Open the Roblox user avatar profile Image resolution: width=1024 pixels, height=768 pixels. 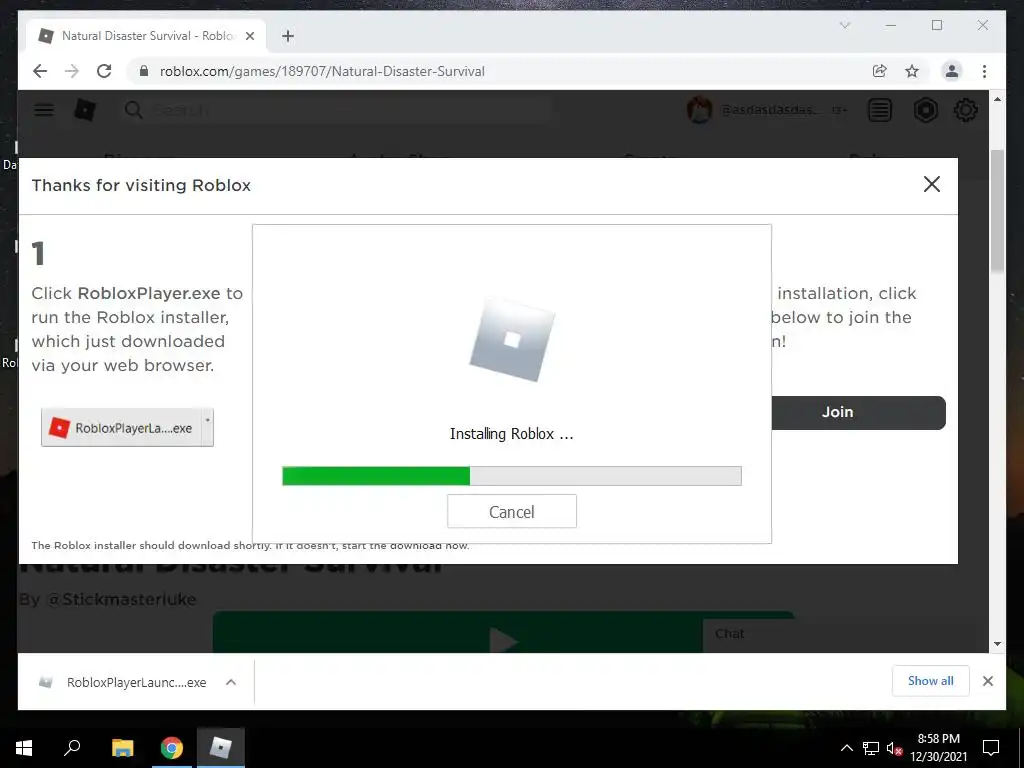pyautogui.click(x=699, y=110)
